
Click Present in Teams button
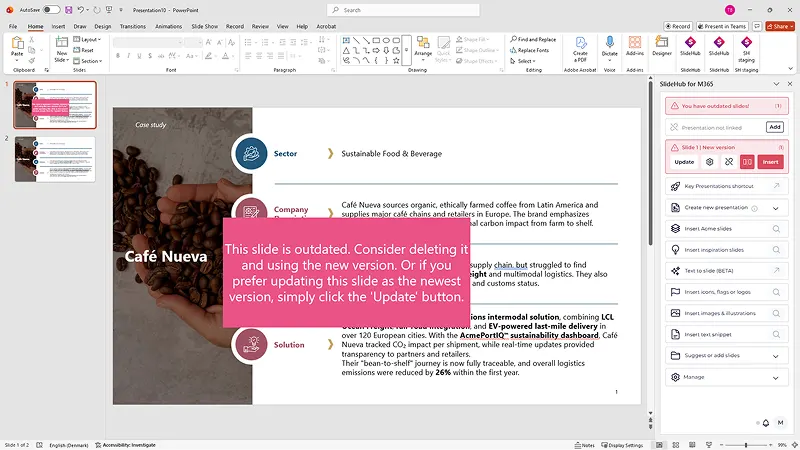tap(723, 26)
